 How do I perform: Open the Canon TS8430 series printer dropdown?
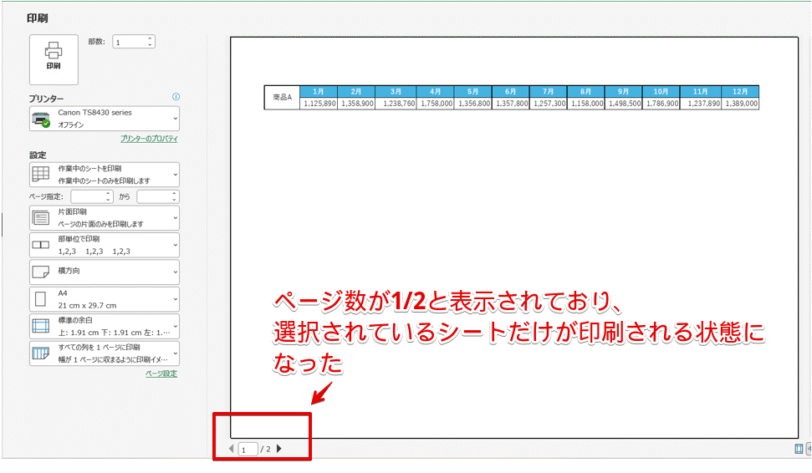[x=104, y=119]
